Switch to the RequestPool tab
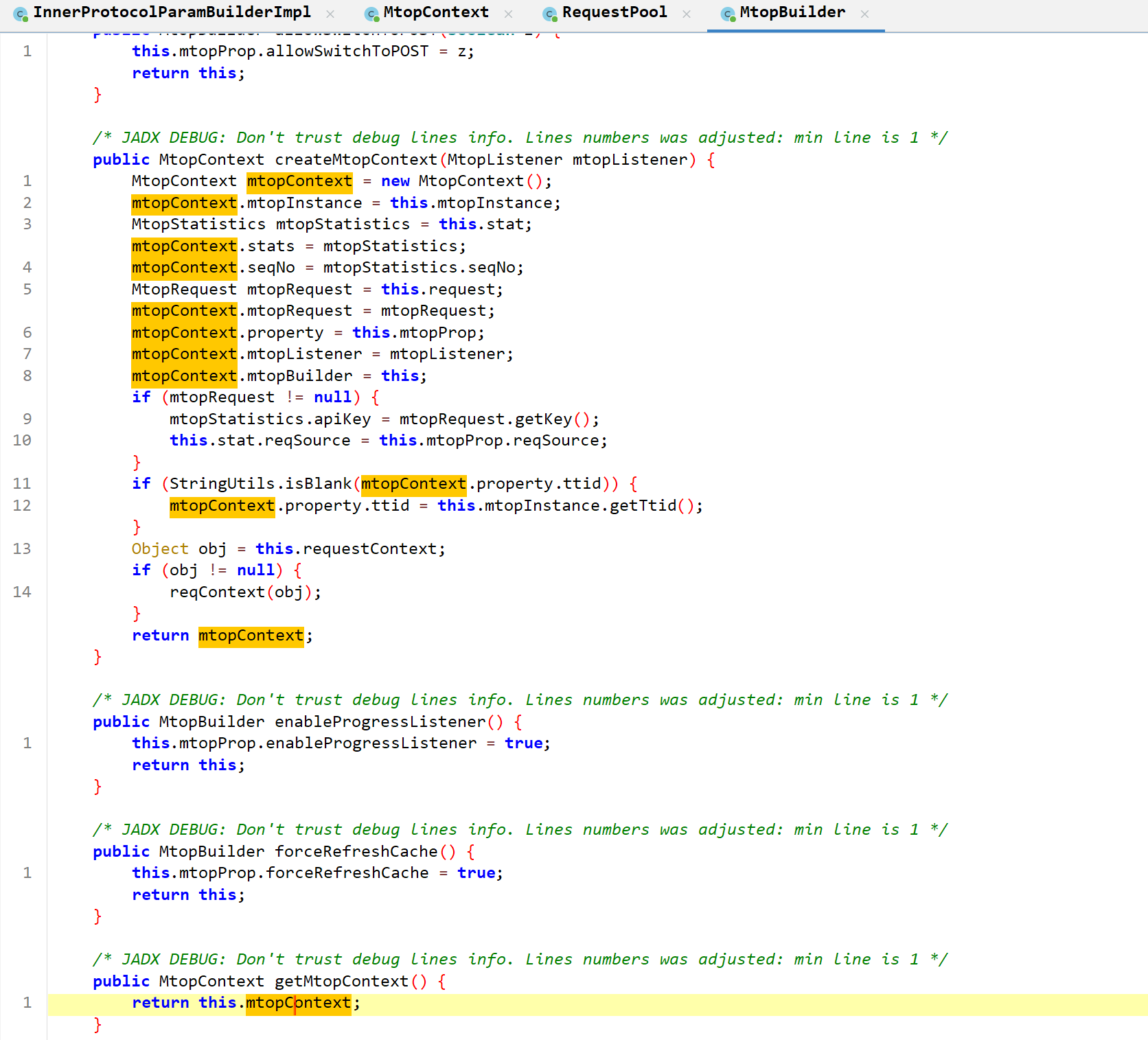Viewport: 1148px width, 1040px height. [x=614, y=12]
